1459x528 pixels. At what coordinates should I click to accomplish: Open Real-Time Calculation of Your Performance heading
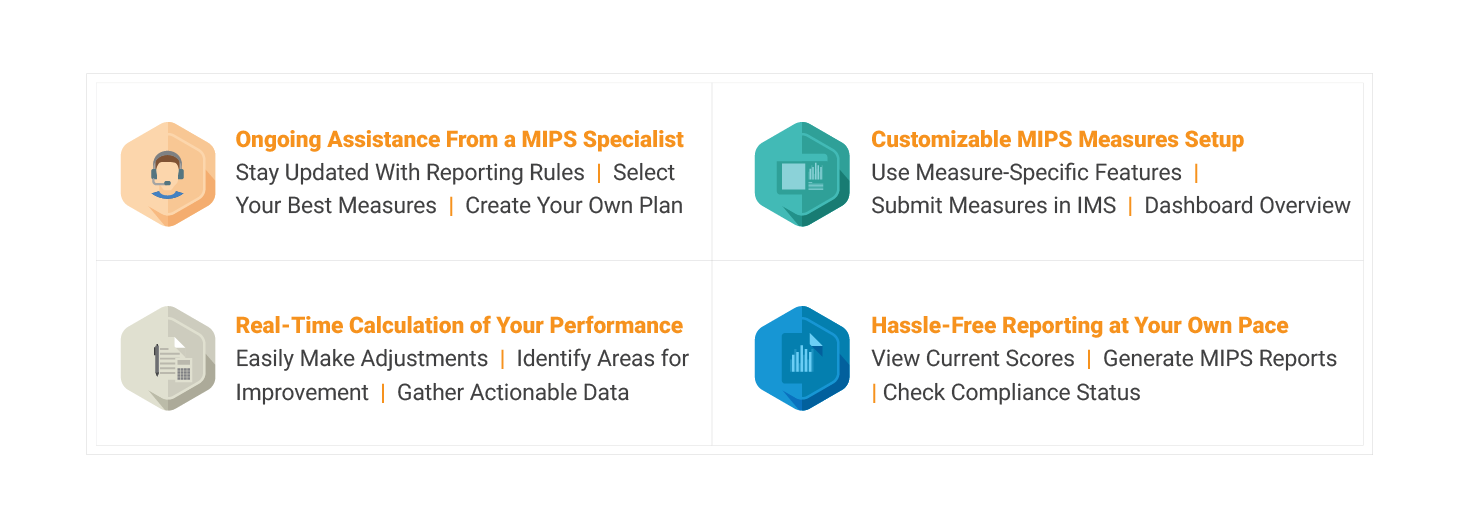click(459, 325)
